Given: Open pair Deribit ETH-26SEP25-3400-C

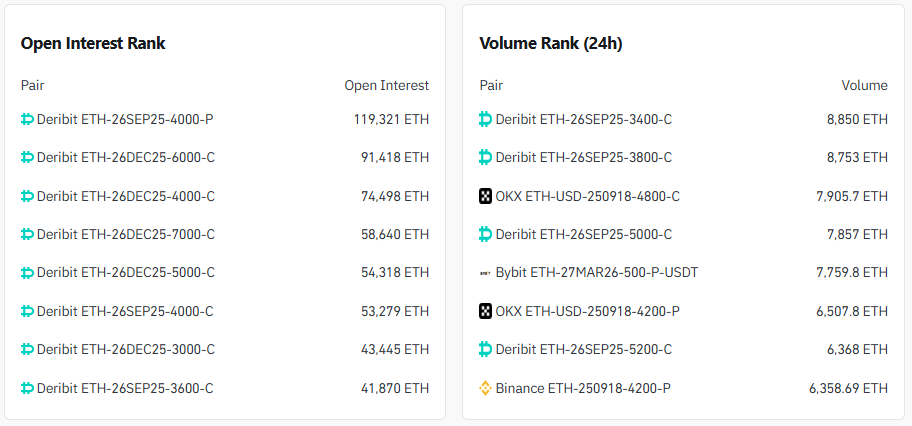Looking at the screenshot, I should coord(584,119).
